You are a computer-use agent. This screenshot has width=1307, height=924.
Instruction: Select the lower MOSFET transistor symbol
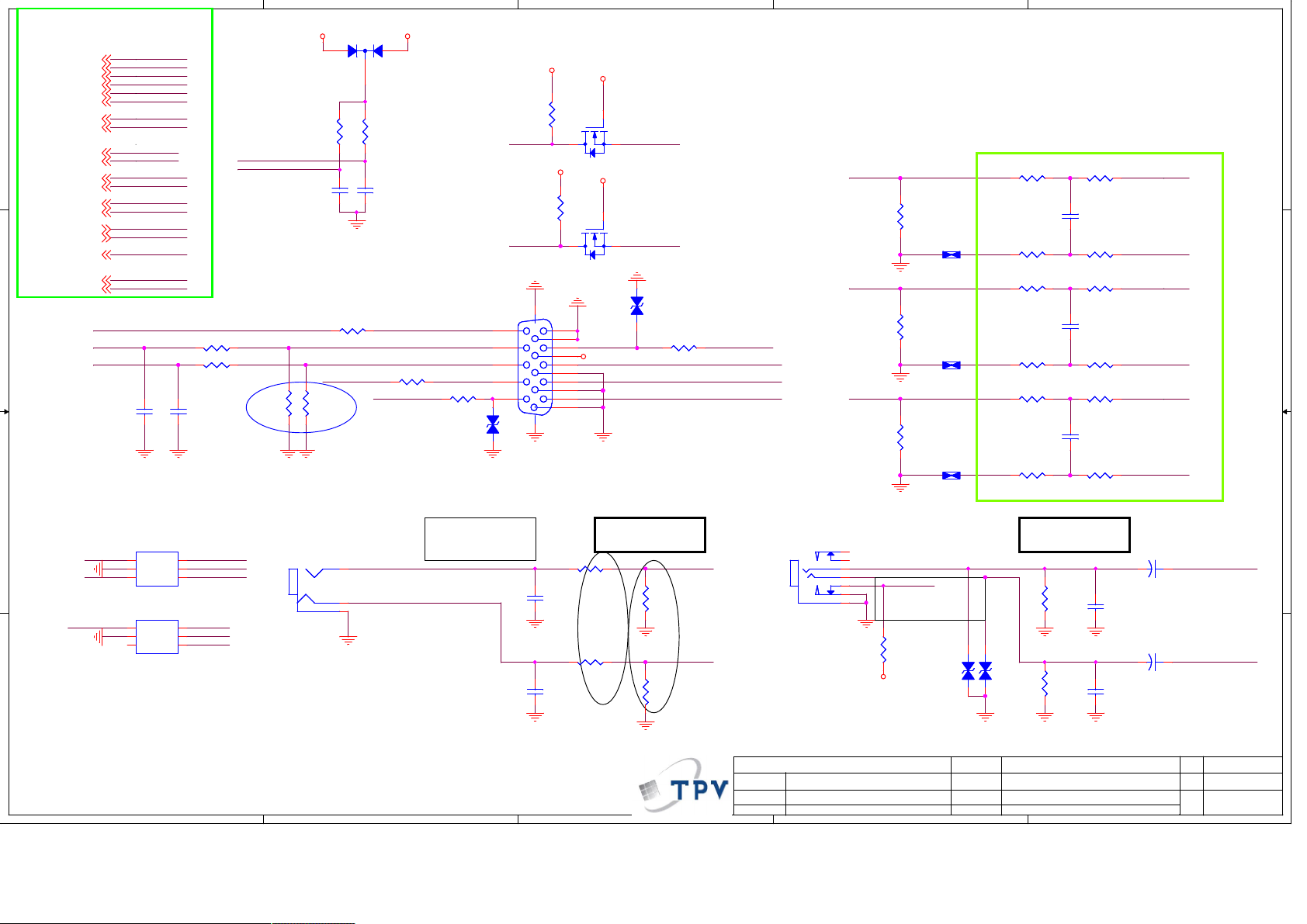pos(595,243)
